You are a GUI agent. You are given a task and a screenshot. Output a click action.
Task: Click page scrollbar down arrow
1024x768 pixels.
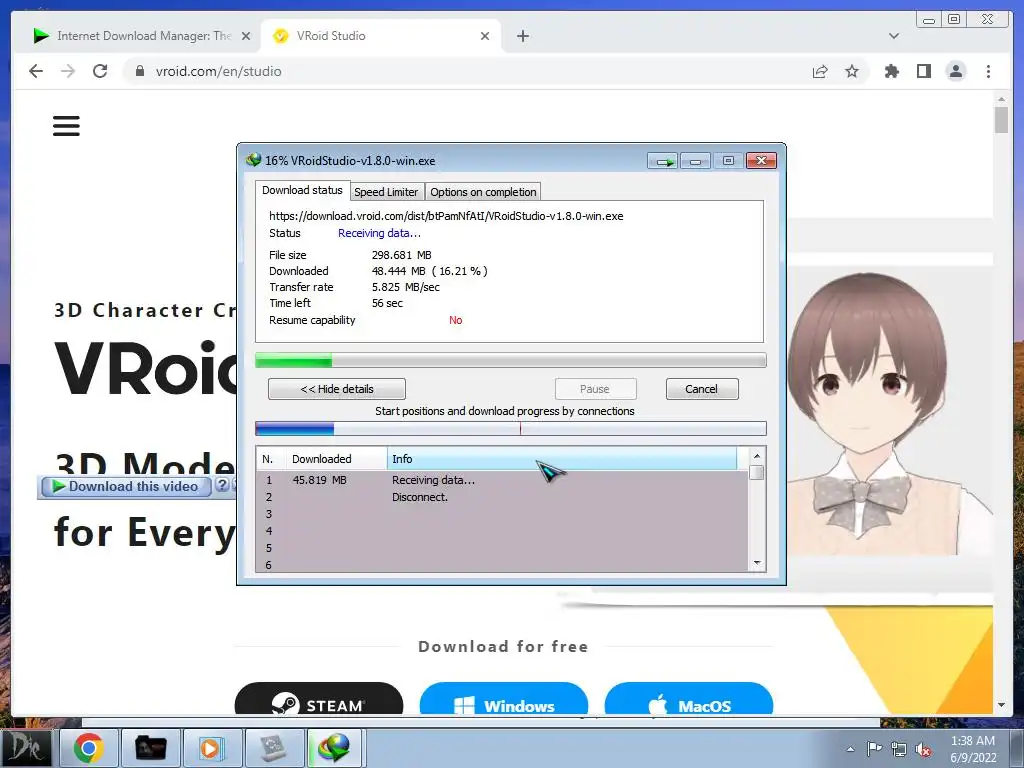click(1001, 705)
